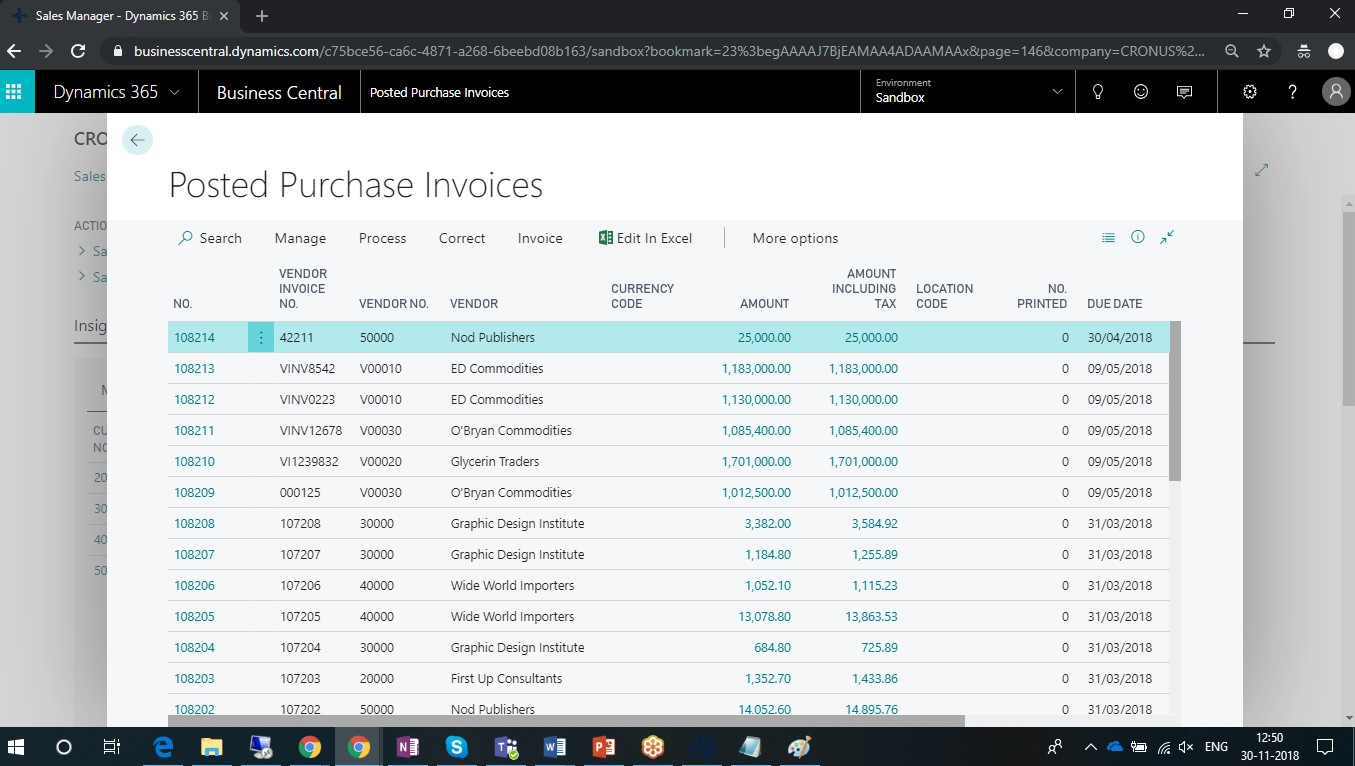
Task: Bookmark this page with the star icon
Action: pyautogui.click(x=1264, y=51)
